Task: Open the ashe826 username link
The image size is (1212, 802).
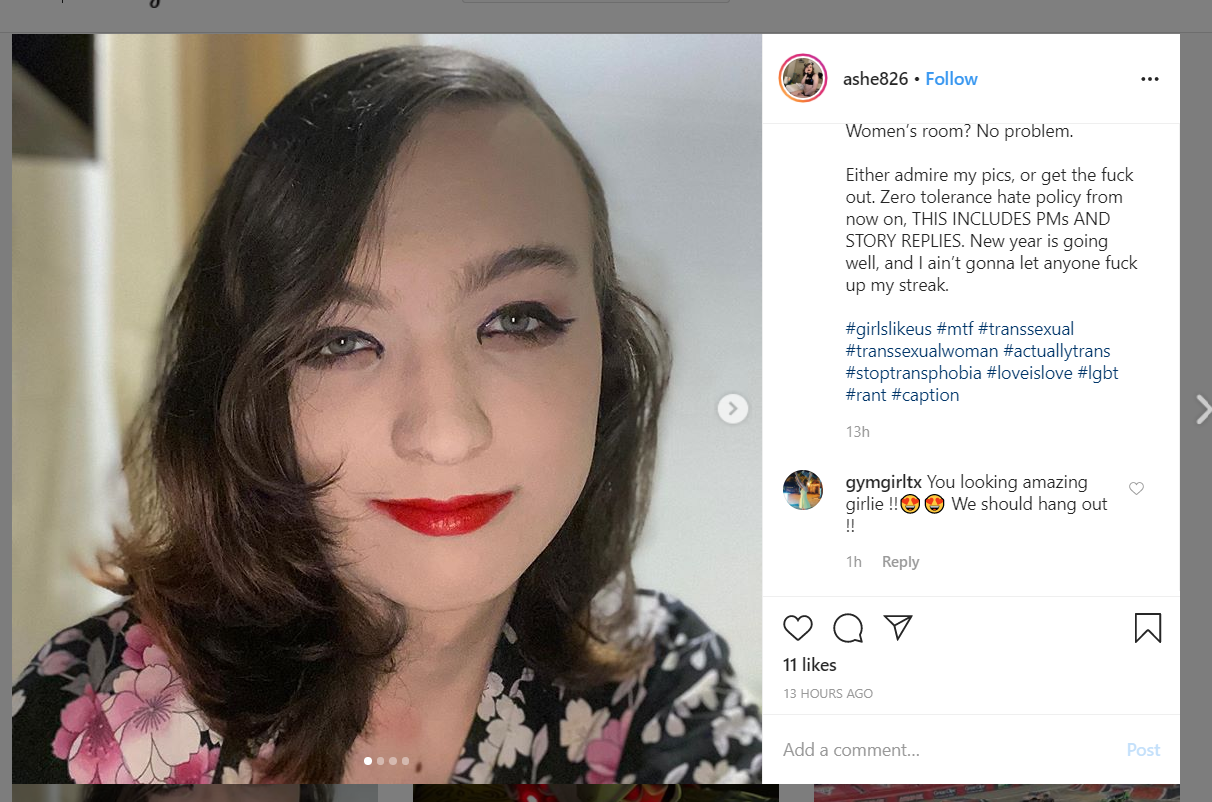Action: pos(876,79)
